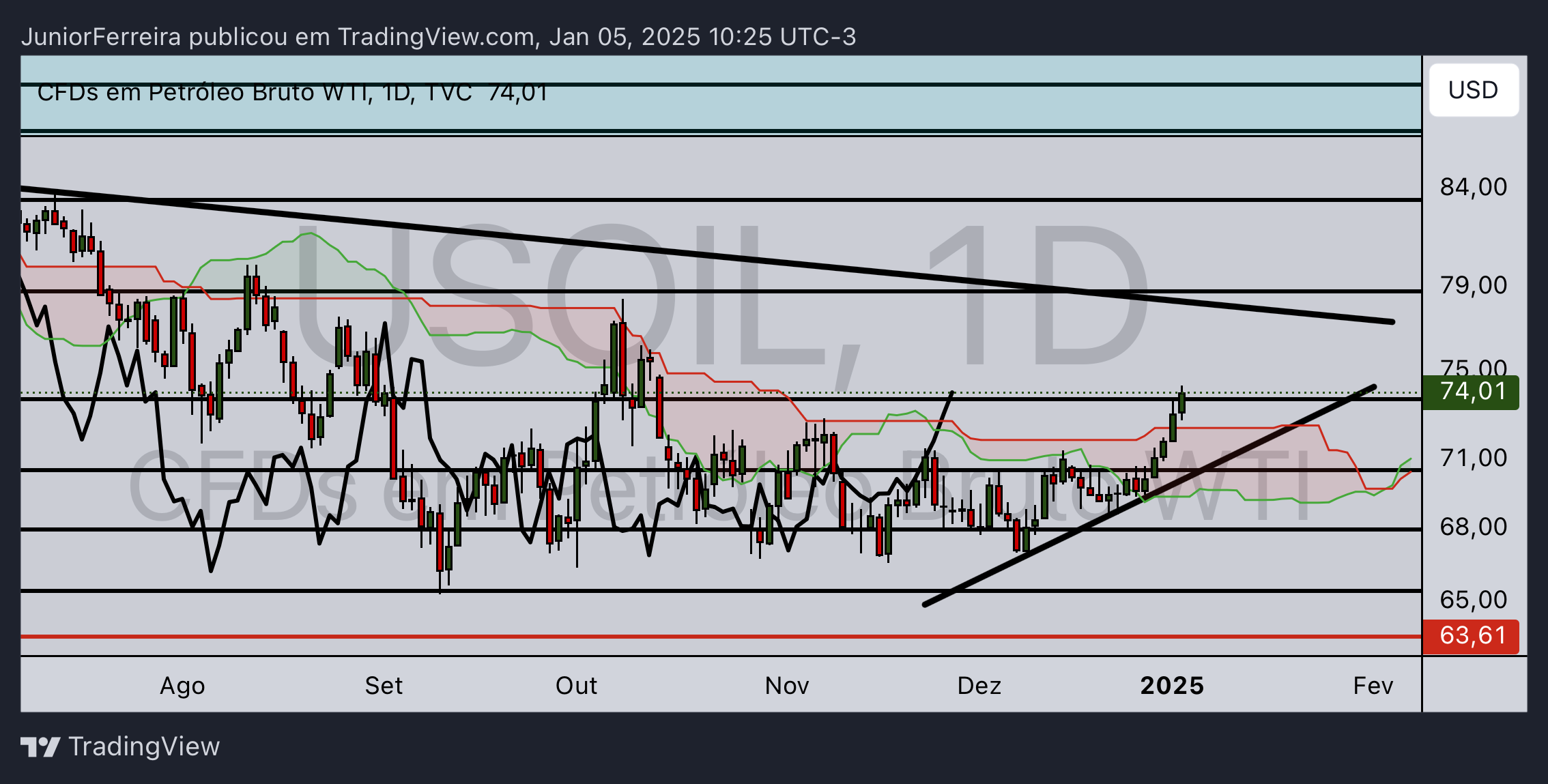
Task: Click the TradingView logo icon
Action: pyautogui.click(x=40, y=746)
